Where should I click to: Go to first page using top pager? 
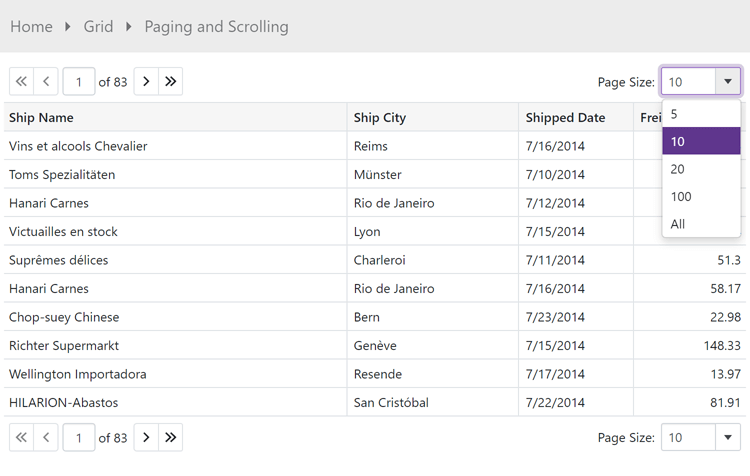[x=21, y=82]
